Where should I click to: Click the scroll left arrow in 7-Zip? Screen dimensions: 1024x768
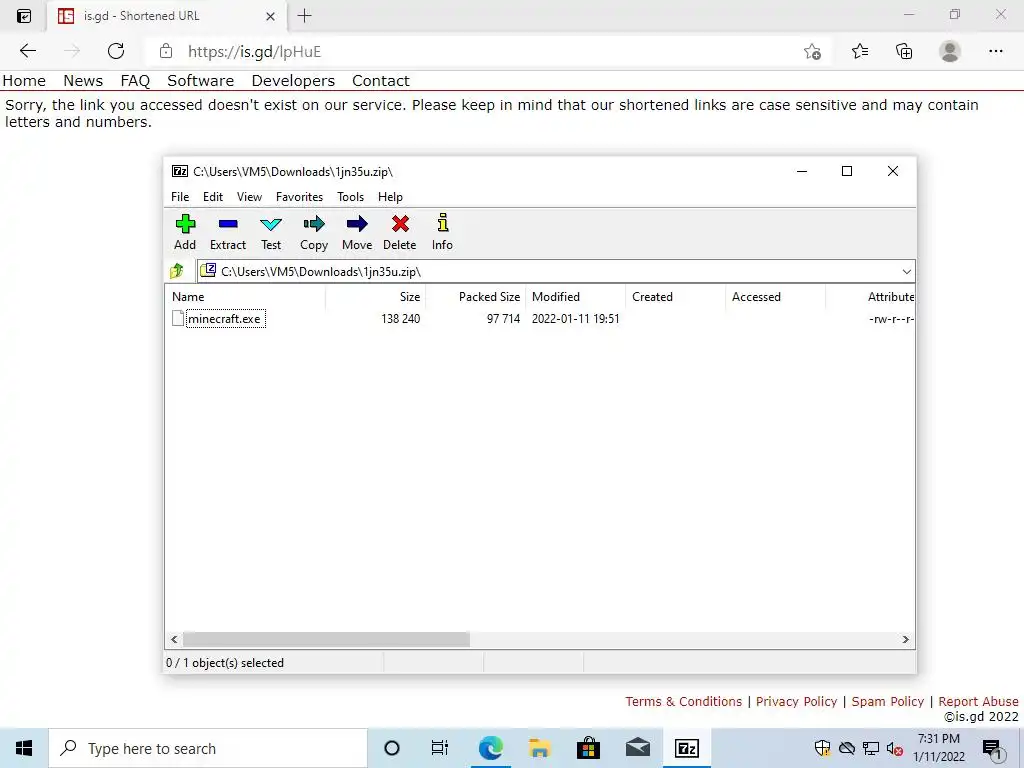(174, 639)
